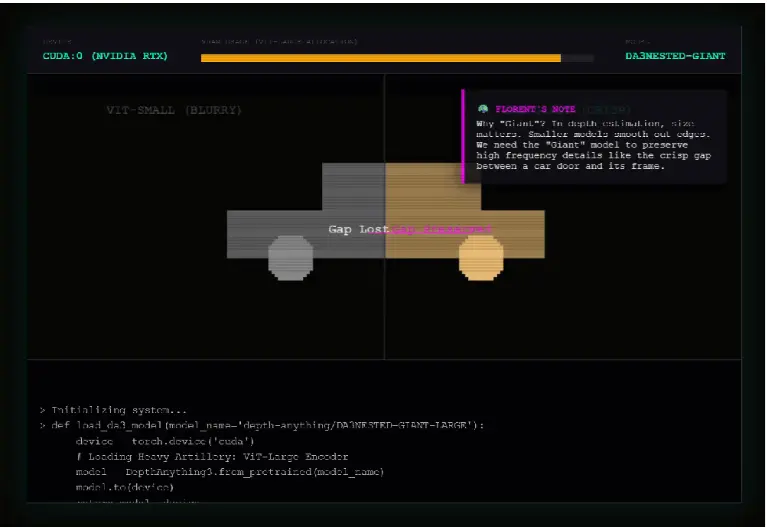Click the orange filled part of the loading bar
Viewport: 767px width, 528px height.
tap(380, 58)
